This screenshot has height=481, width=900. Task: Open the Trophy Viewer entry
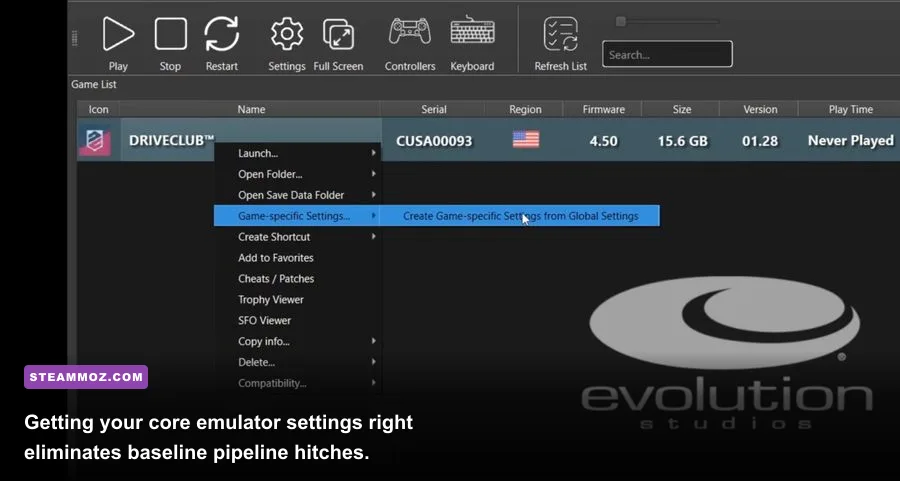[297, 300]
